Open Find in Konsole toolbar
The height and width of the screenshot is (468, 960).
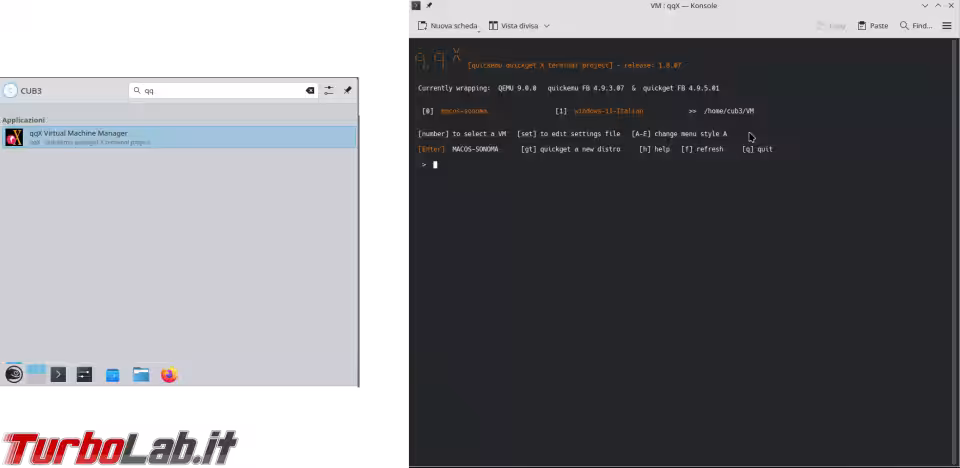click(x=916, y=26)
